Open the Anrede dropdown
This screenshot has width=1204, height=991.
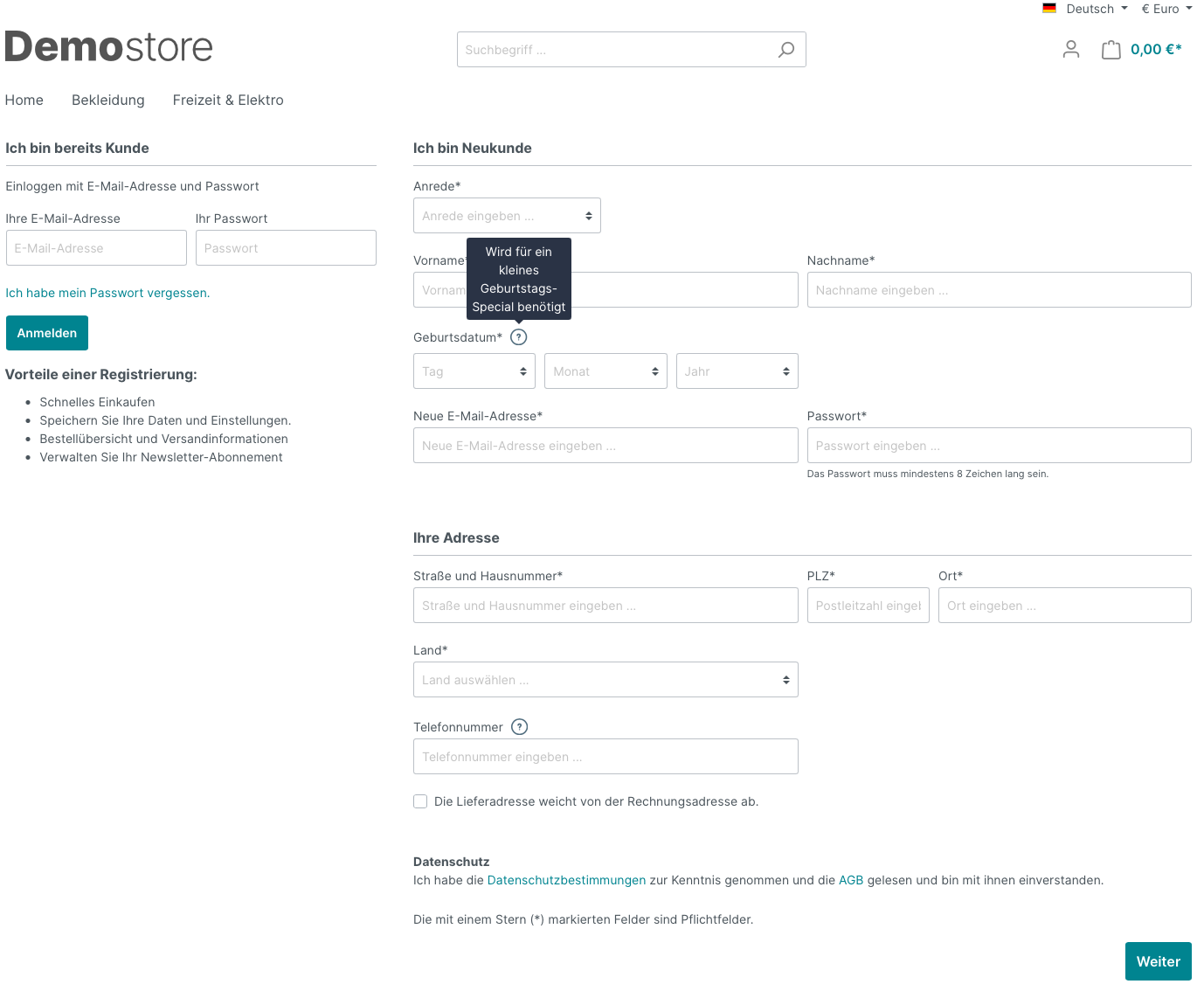tap(507, 216)
